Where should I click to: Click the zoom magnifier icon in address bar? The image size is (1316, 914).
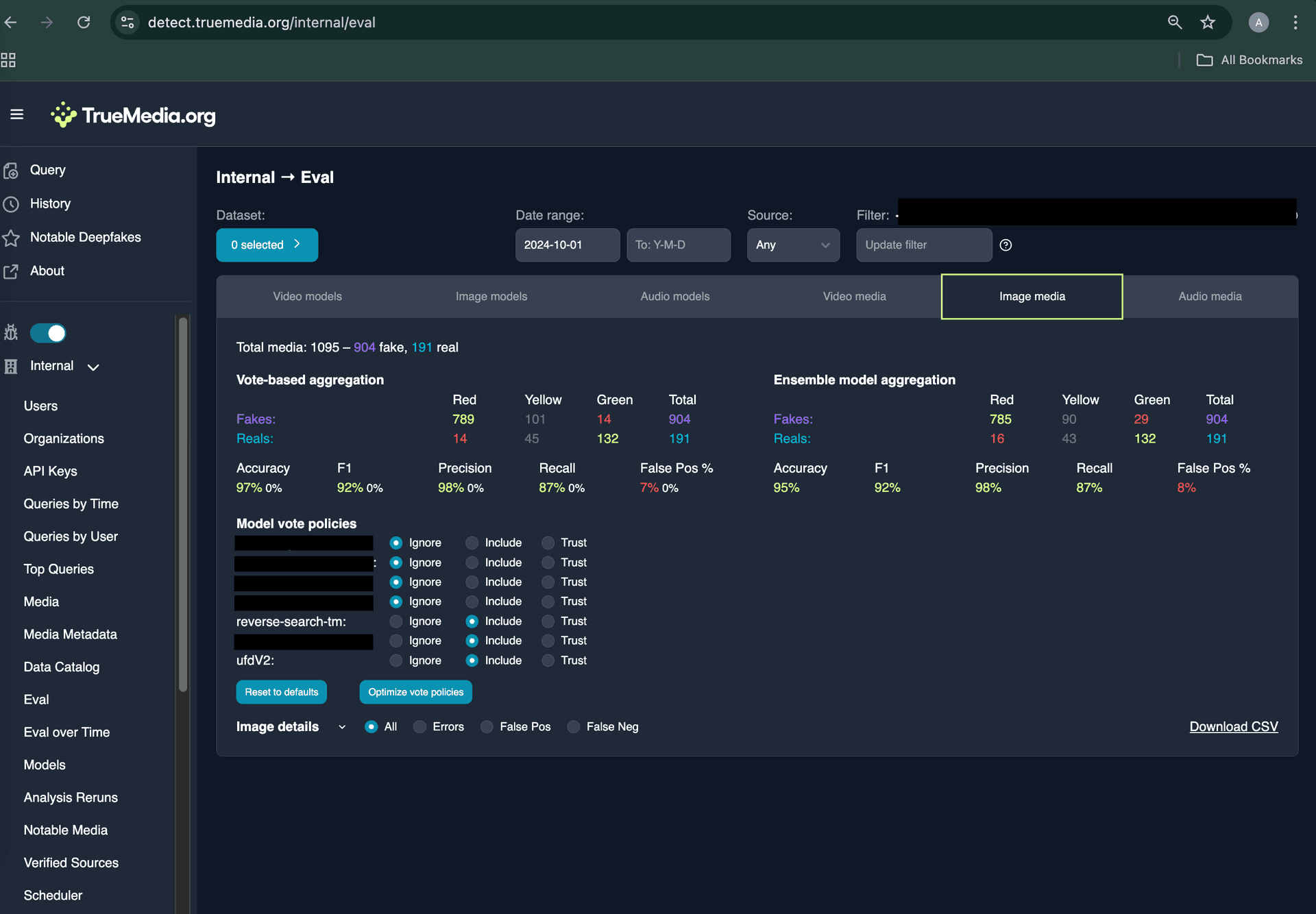[1175, 22]
